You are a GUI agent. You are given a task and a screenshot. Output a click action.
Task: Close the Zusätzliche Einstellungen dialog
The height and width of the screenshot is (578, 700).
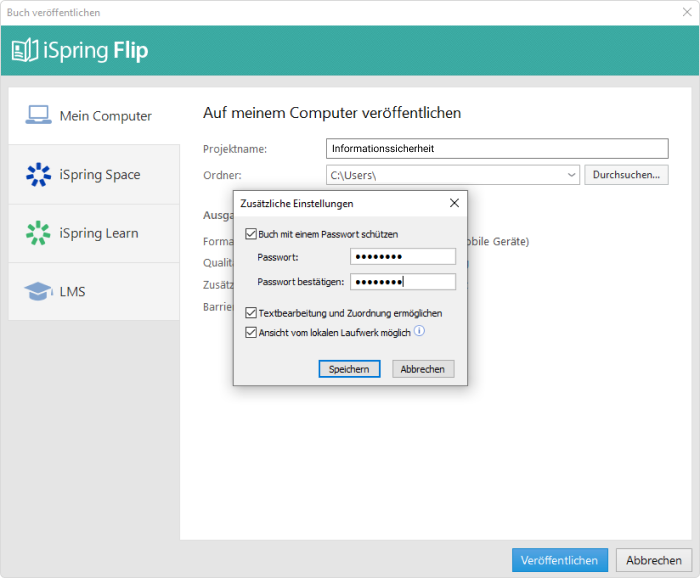(454, 203)
